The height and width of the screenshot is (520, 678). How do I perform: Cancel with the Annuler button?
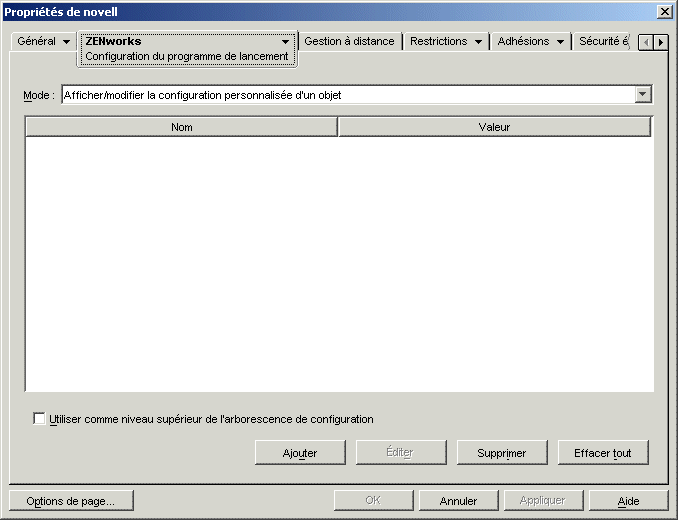click(458, 501)
